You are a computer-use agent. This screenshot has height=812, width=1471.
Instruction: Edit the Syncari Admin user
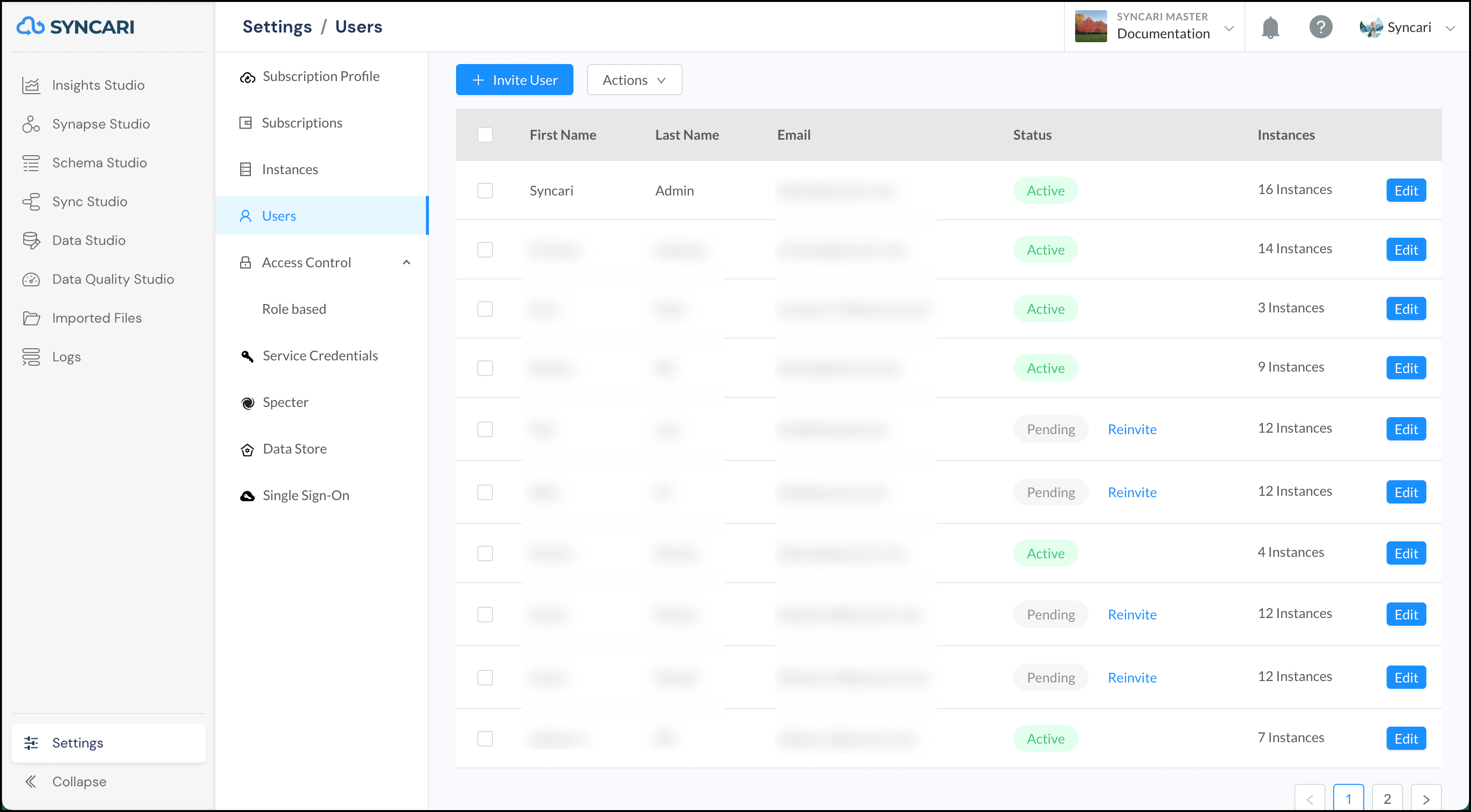click(1406, 190)
